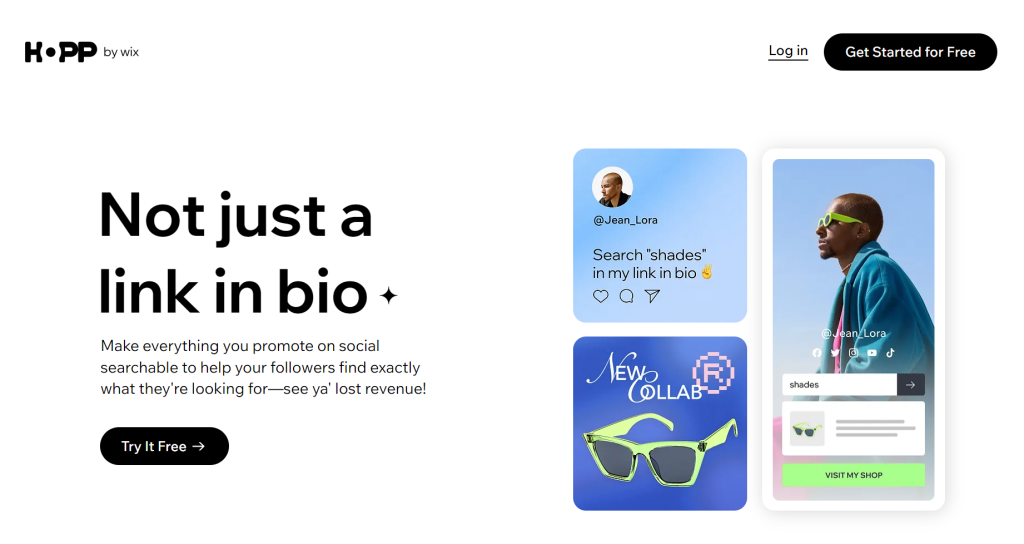This screenshot has height=544, width=1024.
Task: Click the YouTube icon in phone mockup
Action: point(872,353)
